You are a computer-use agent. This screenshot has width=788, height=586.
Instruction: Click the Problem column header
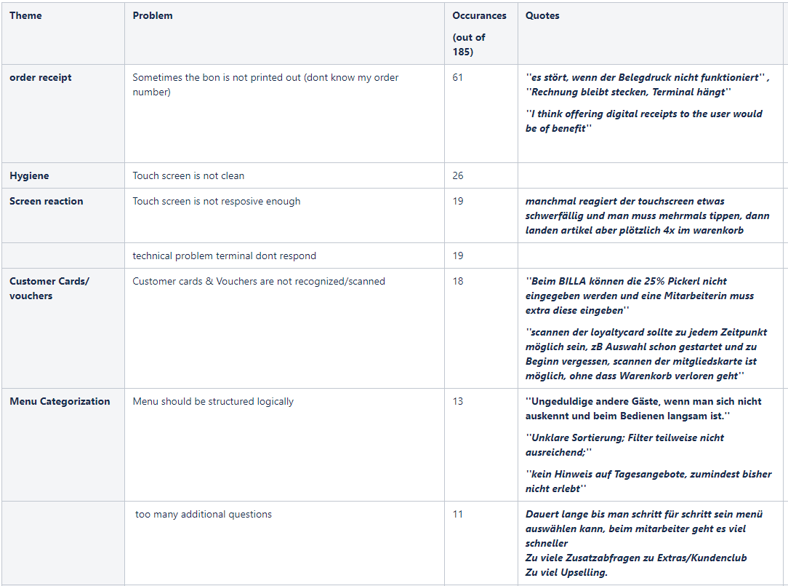[152, 16]
